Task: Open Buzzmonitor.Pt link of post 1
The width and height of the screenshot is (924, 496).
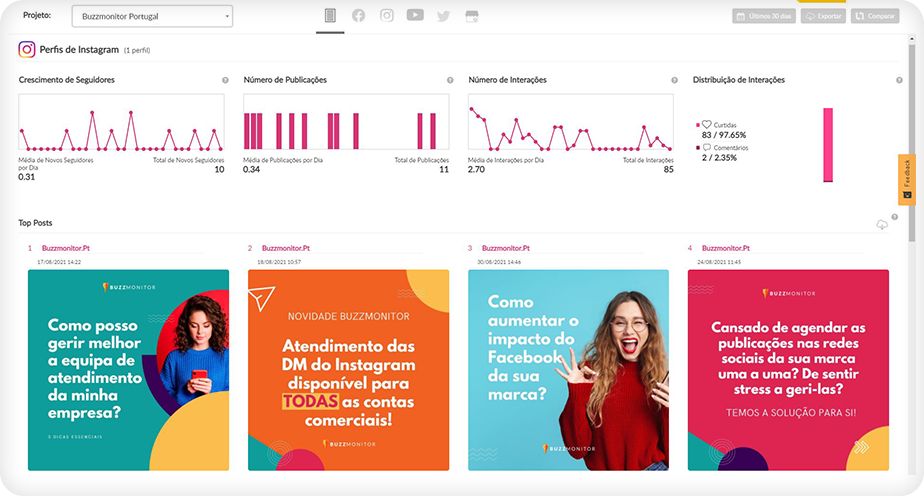Action: coord(65,248)
